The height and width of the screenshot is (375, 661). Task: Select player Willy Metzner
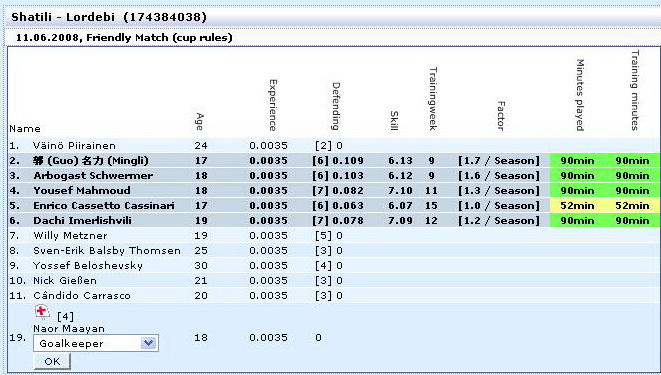(x=70, y=236)
